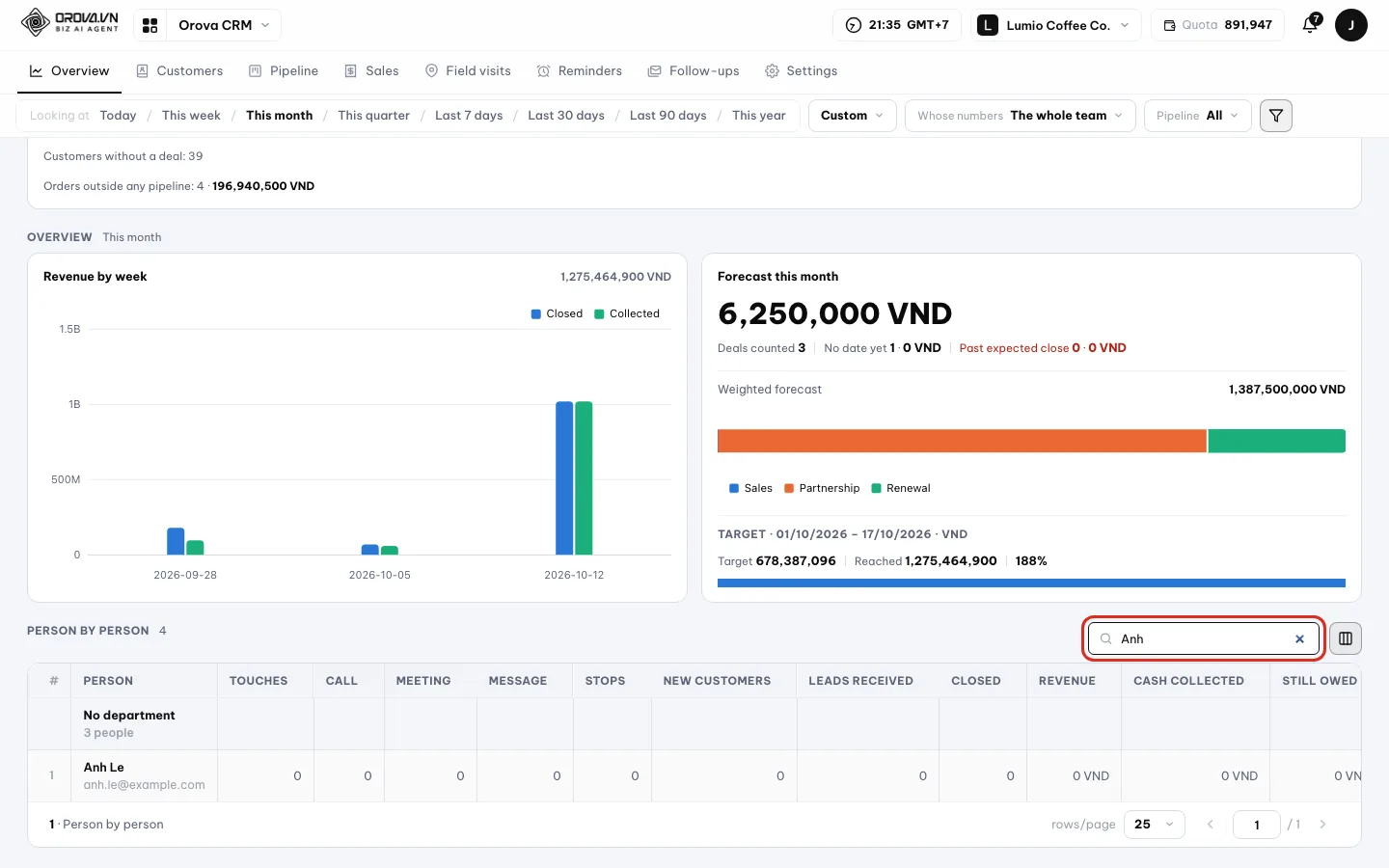The width and height of the screenshot is (1389, 868).
Task: Select the Last 30 days period
Action: pyautogui.click(x=566, y=116)
